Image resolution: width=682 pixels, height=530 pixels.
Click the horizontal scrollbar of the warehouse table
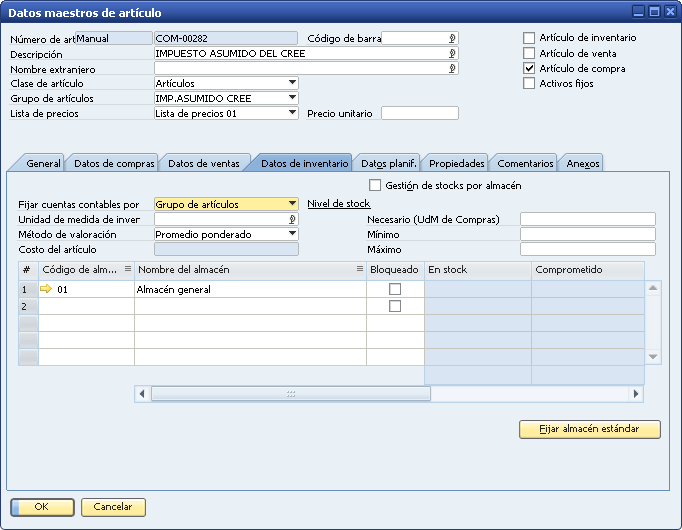pos(290,394)
